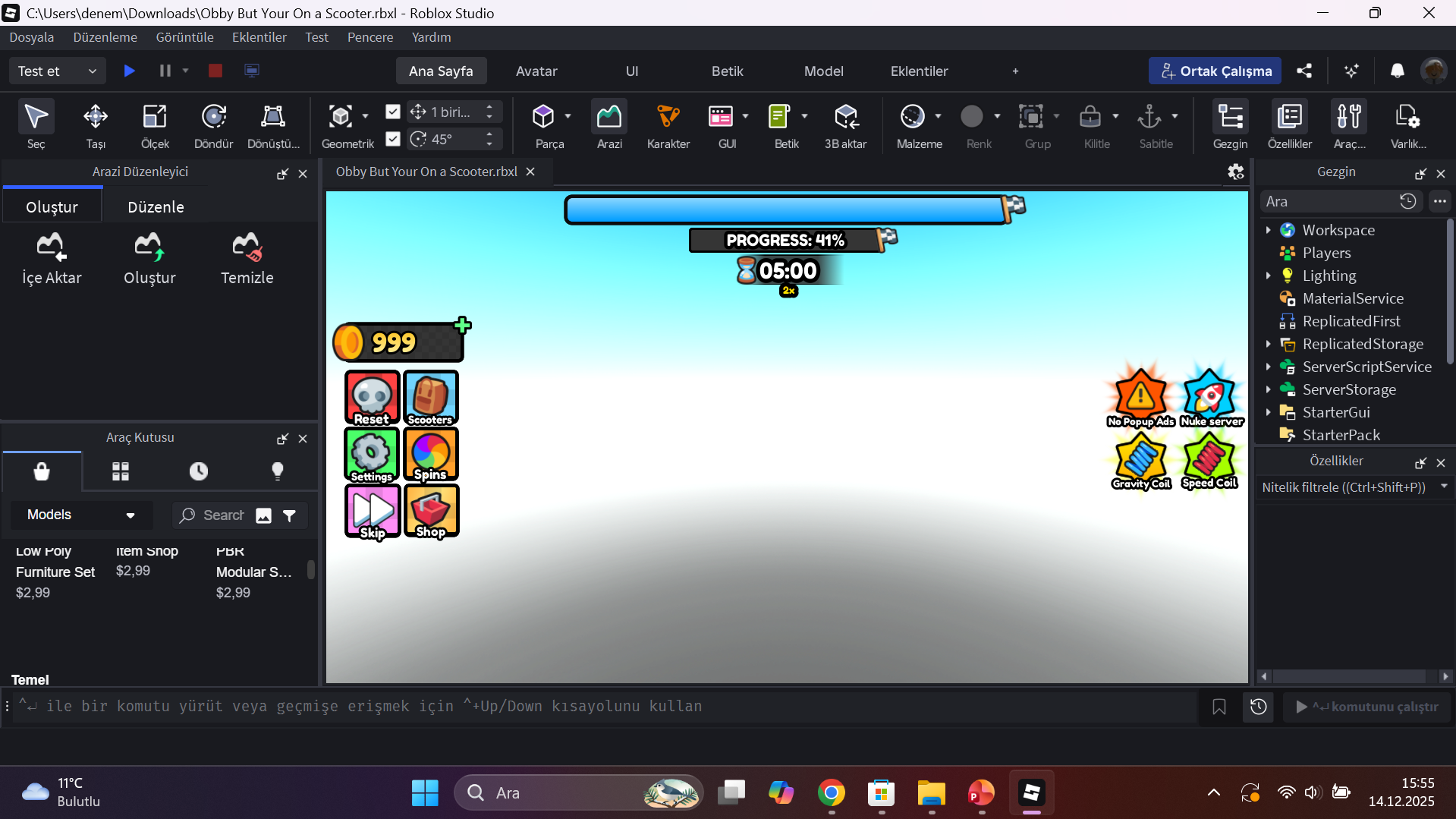Click the Nitelik filtrele properties filter
Screen dimensions: 1456x819
[1355, 487]
